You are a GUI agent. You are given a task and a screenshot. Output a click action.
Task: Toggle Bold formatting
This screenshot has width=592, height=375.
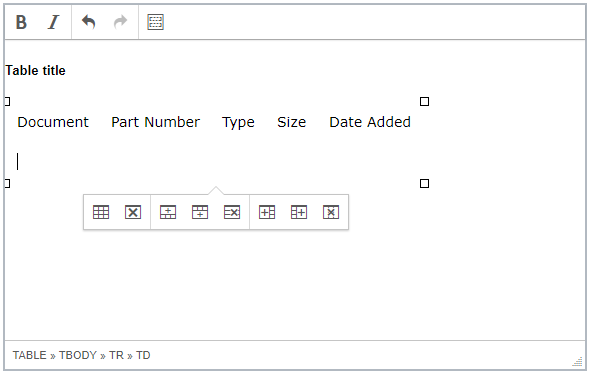22,22
